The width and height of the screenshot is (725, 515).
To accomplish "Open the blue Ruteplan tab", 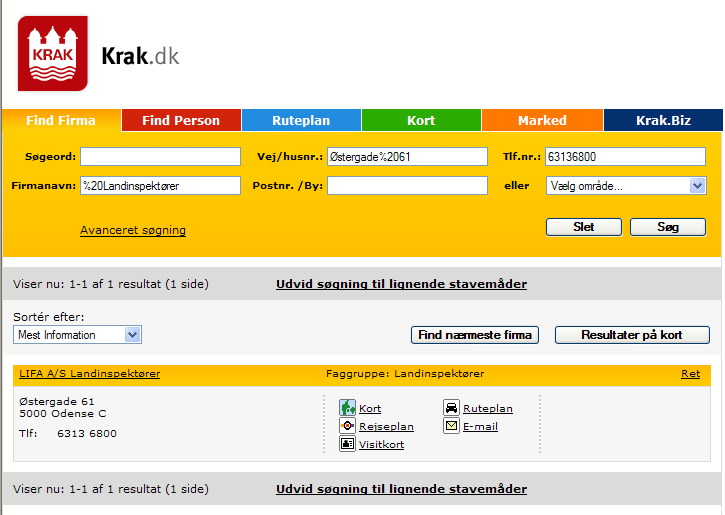I will click(301, 121).
